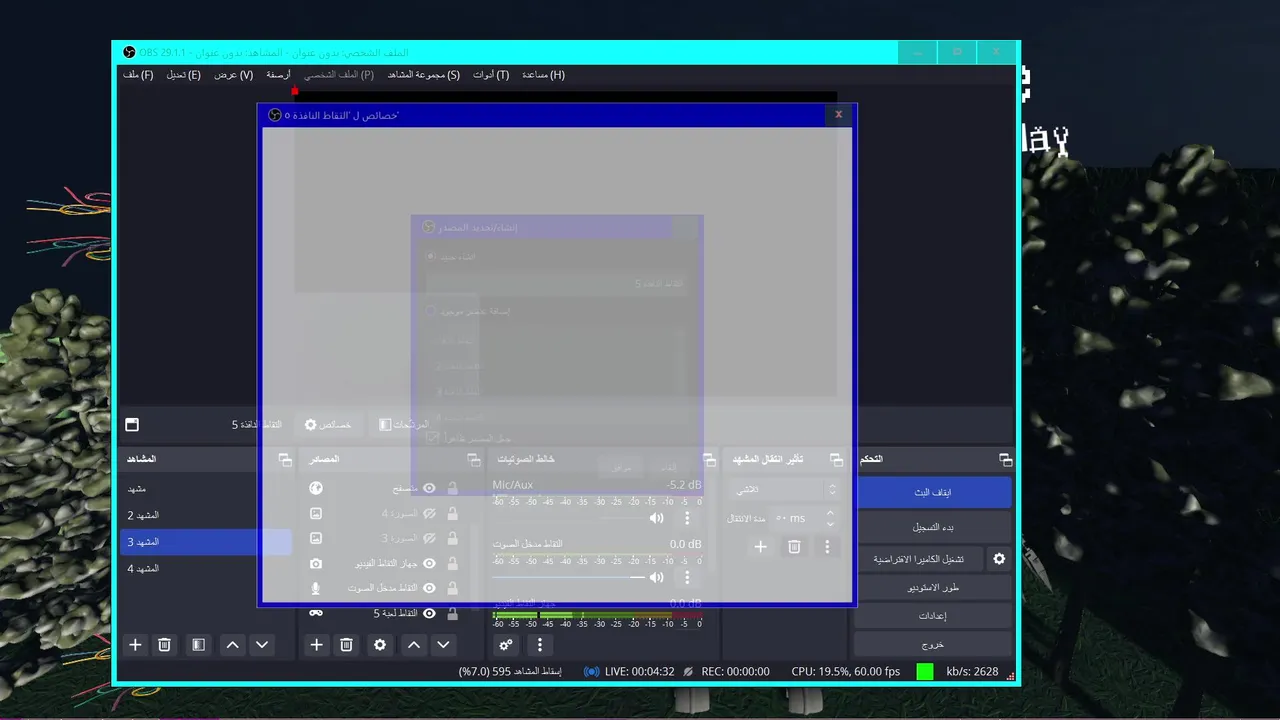Show hidden image source الصورة 4
The image size is (1280, 720).
[x=429, y=513]
